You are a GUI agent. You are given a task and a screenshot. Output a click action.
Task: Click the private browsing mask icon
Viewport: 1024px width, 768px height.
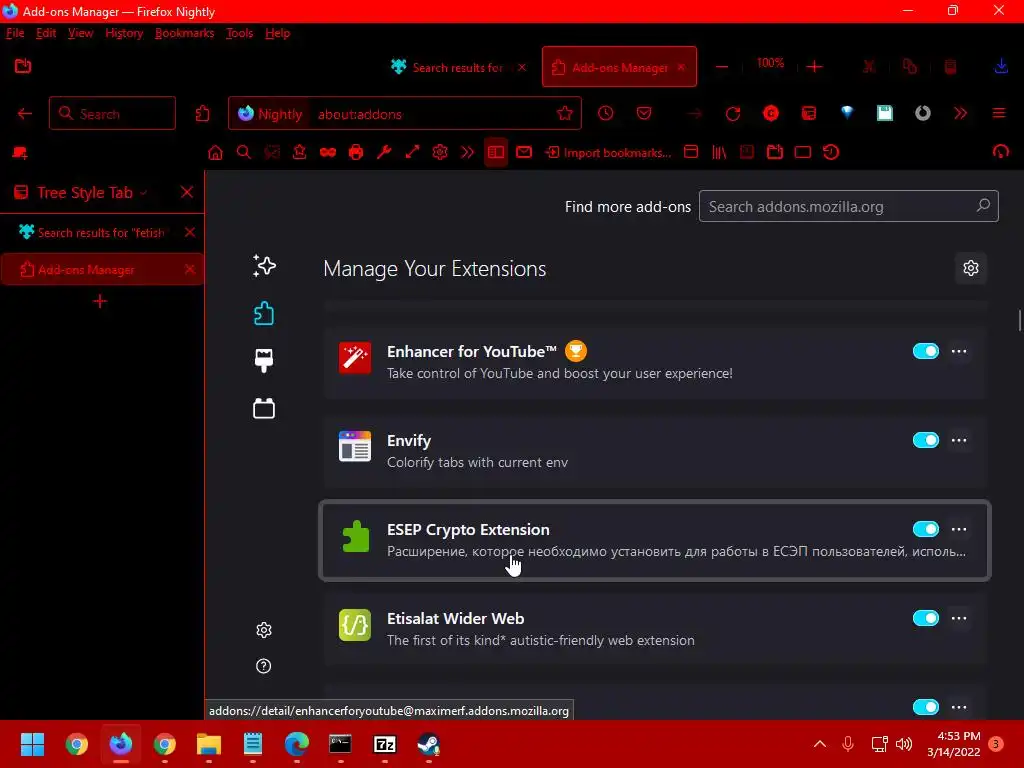(x=328, y=153)
